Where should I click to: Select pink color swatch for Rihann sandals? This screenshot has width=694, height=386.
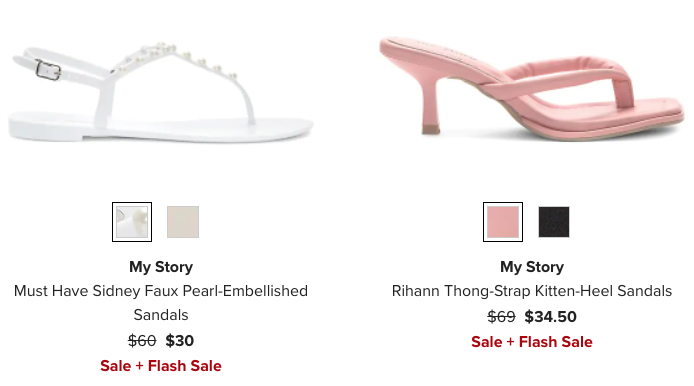click(503, 222)
